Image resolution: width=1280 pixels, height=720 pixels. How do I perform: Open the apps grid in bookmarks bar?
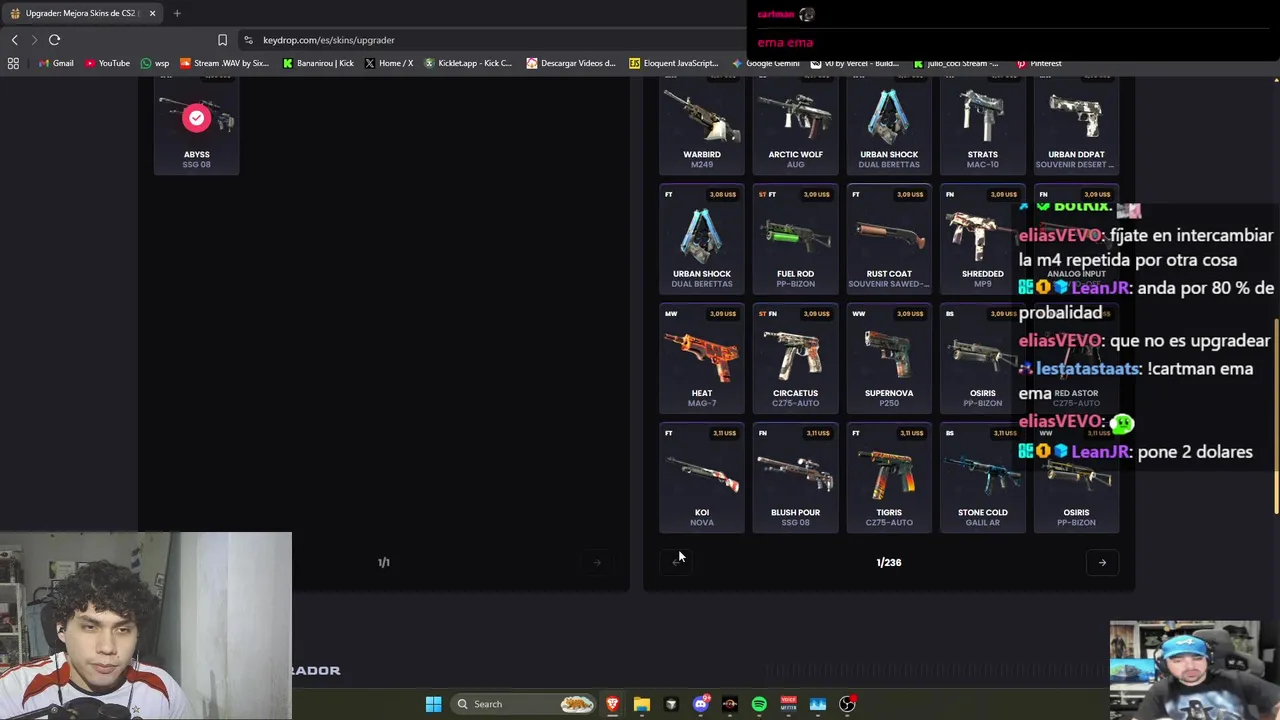coord(13,63)
